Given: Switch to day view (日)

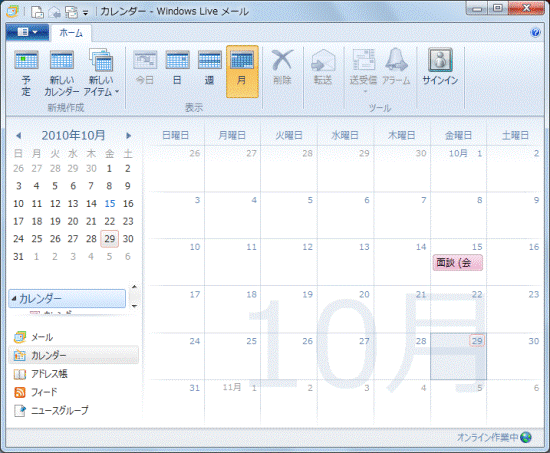Looking at the screenshot, I should click(x=177, y=68).
